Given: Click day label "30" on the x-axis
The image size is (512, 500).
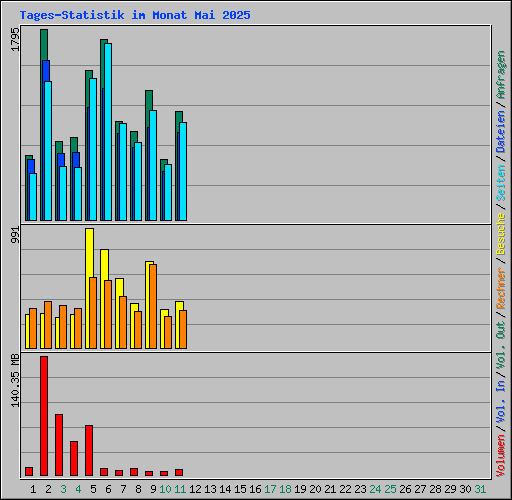Looking at the screenshot, I should point(465,489).
